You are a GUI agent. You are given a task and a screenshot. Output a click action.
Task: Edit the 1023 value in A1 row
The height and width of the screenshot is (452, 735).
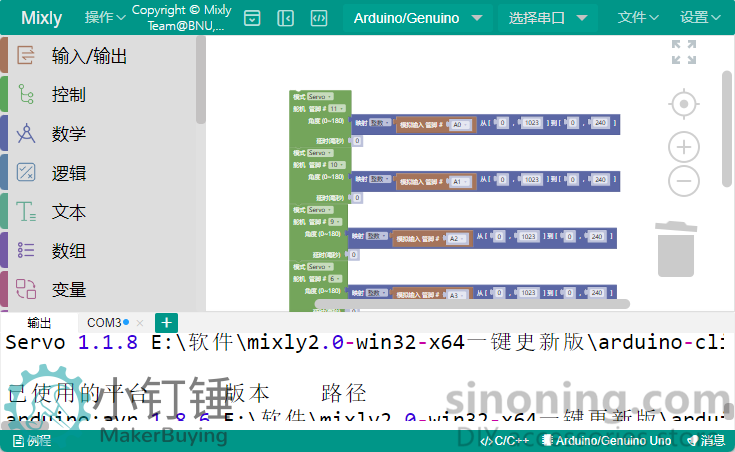click(532, 180)
